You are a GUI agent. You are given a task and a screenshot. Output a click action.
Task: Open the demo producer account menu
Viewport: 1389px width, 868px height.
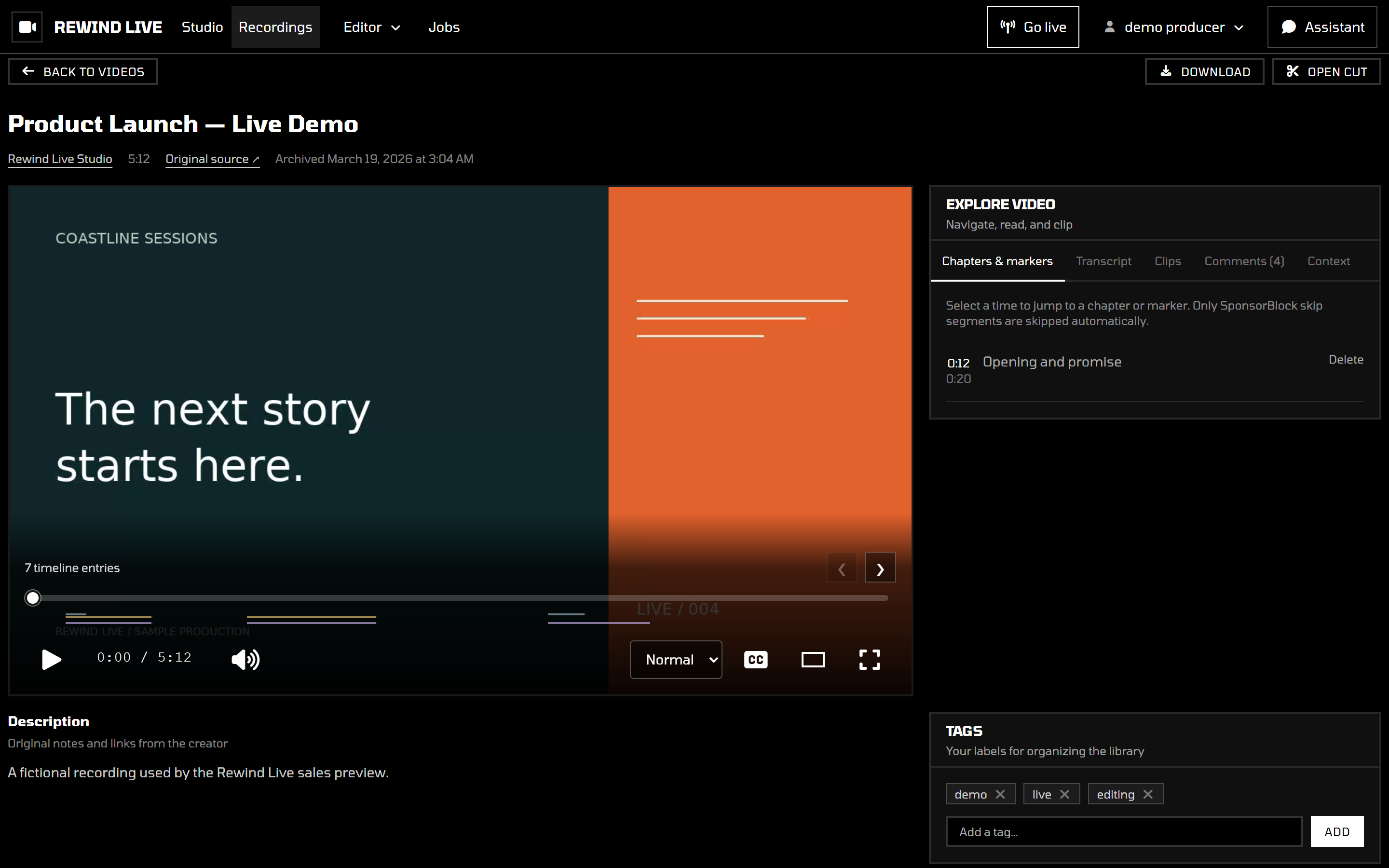click(1174, 27)
